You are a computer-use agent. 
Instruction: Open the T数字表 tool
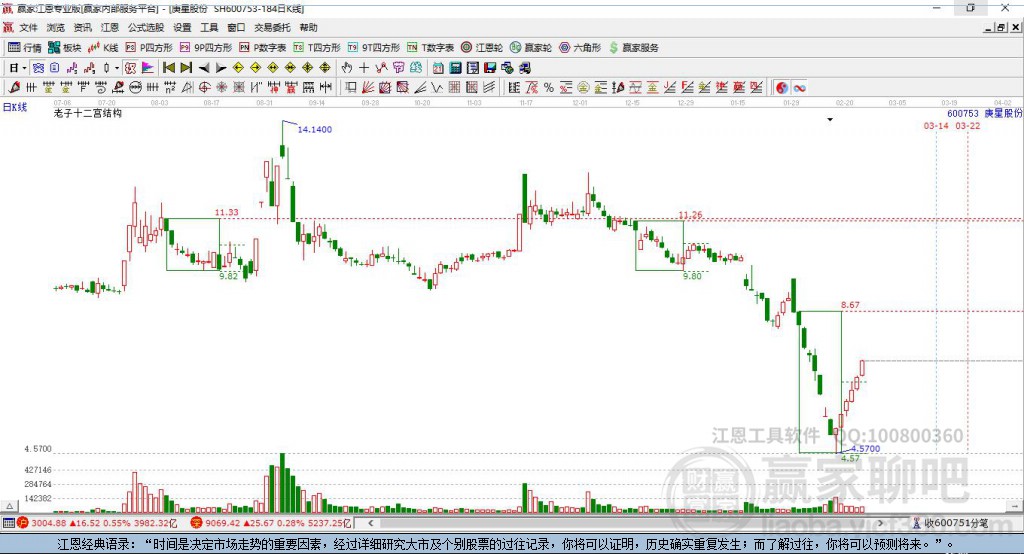tap(430, 48)
